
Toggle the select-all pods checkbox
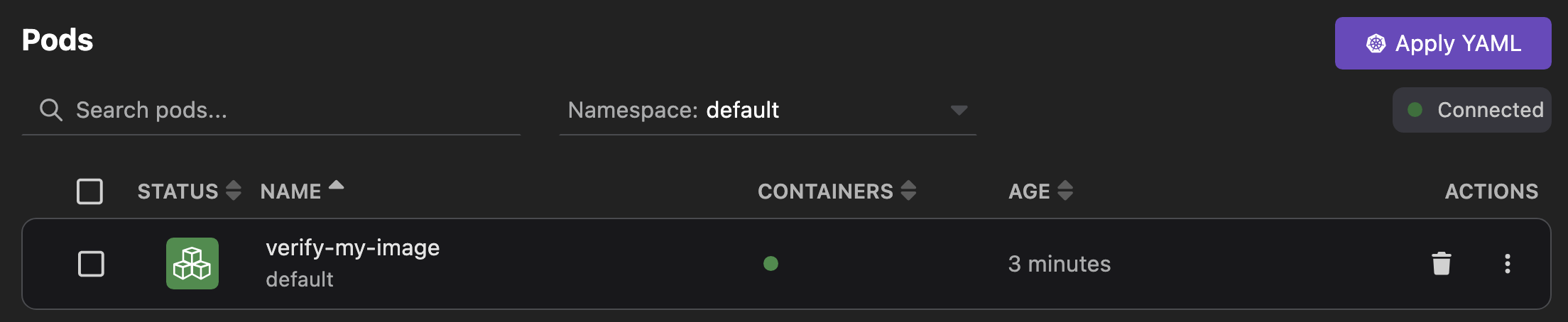click(x=89, y=191)
